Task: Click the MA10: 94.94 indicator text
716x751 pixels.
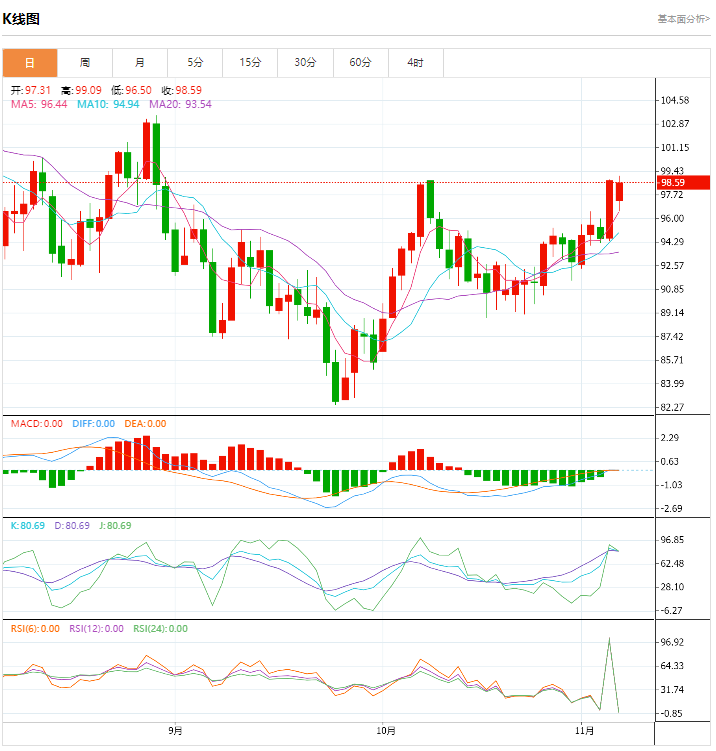Action: click(108, 104)
